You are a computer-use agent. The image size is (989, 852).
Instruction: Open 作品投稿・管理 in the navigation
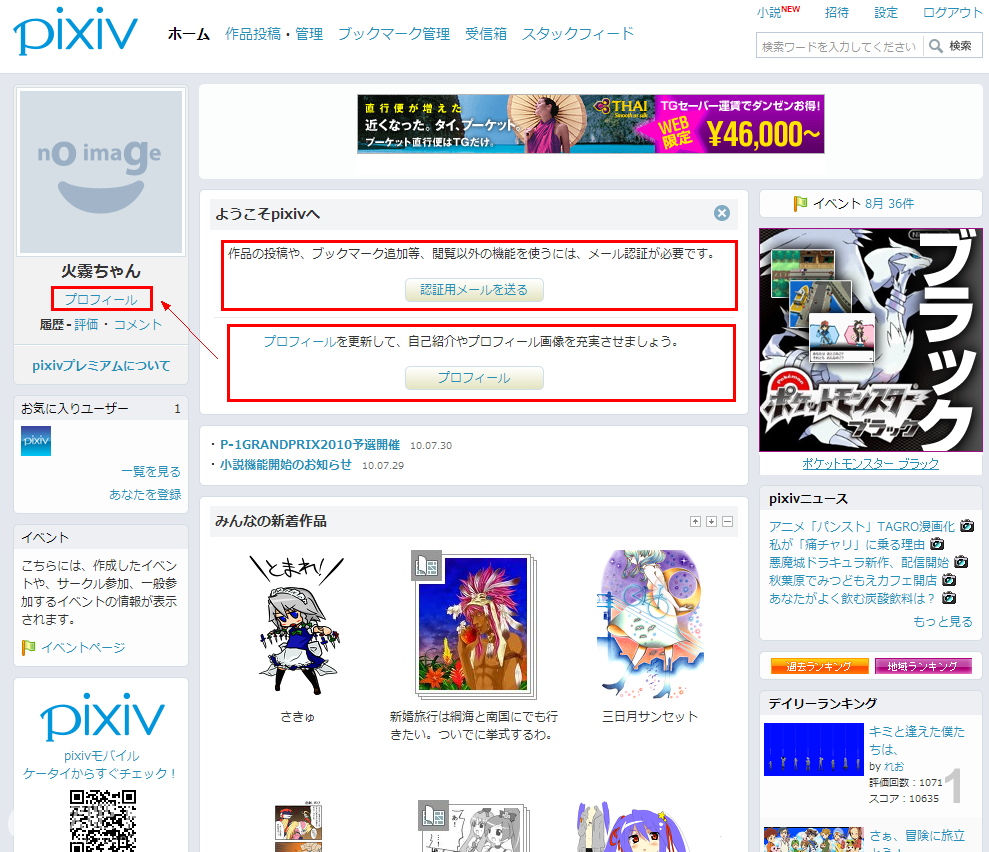click(274, 34)
